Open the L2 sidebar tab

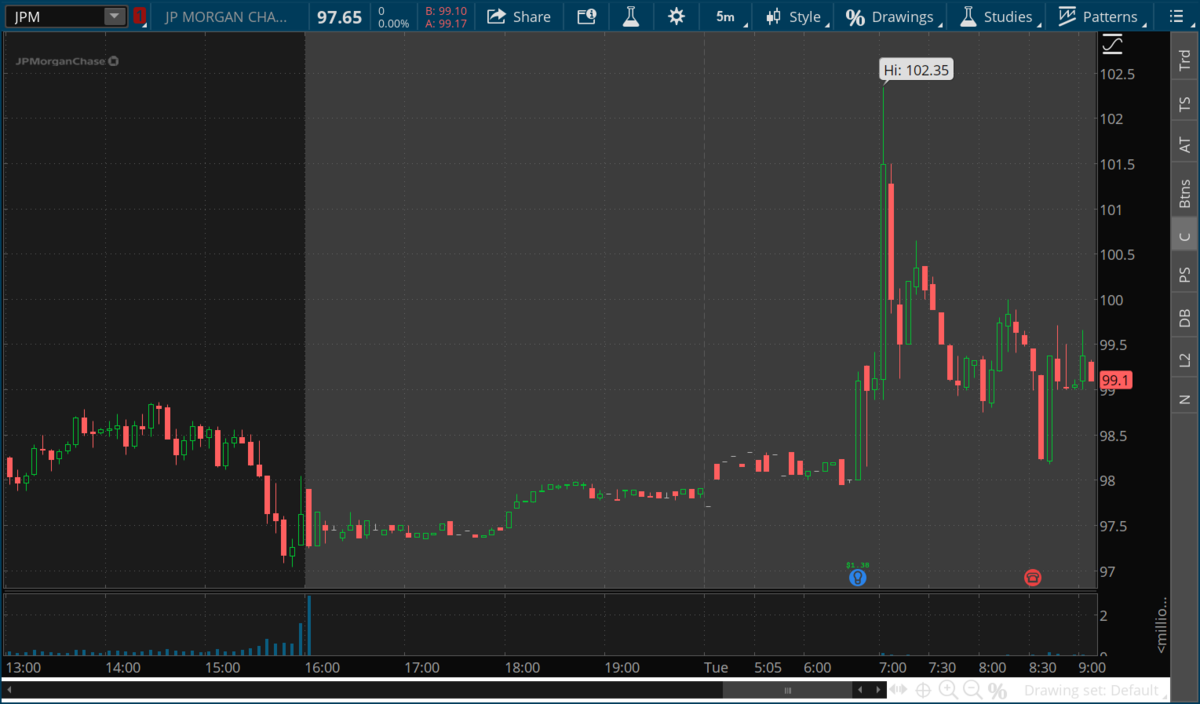tap(1185, 359)
